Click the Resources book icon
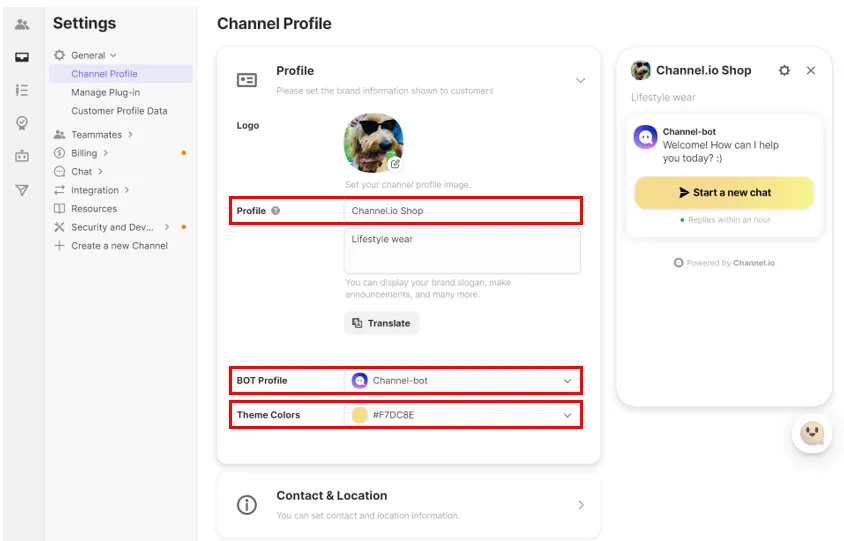This screenshot has height=541, width=844. (60, 208)
